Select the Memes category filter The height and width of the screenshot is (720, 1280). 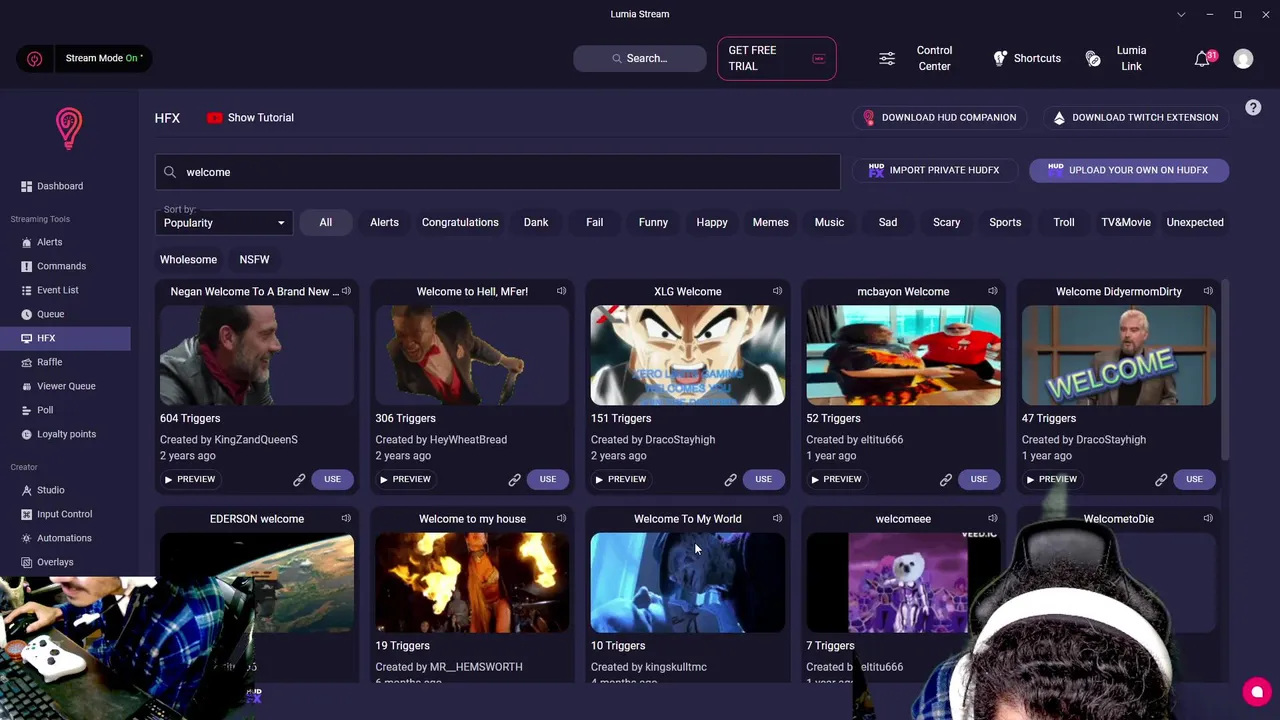[771, 222]
